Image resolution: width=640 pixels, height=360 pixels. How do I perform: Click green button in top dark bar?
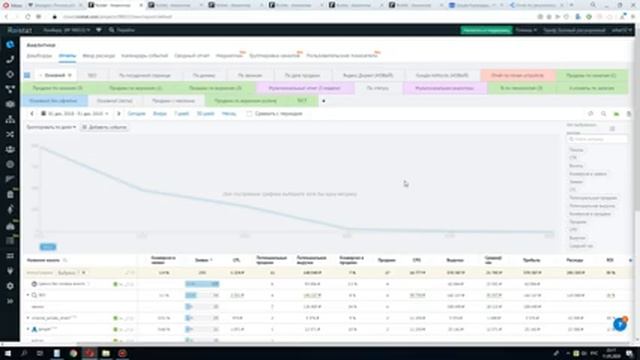pos(486,30)
